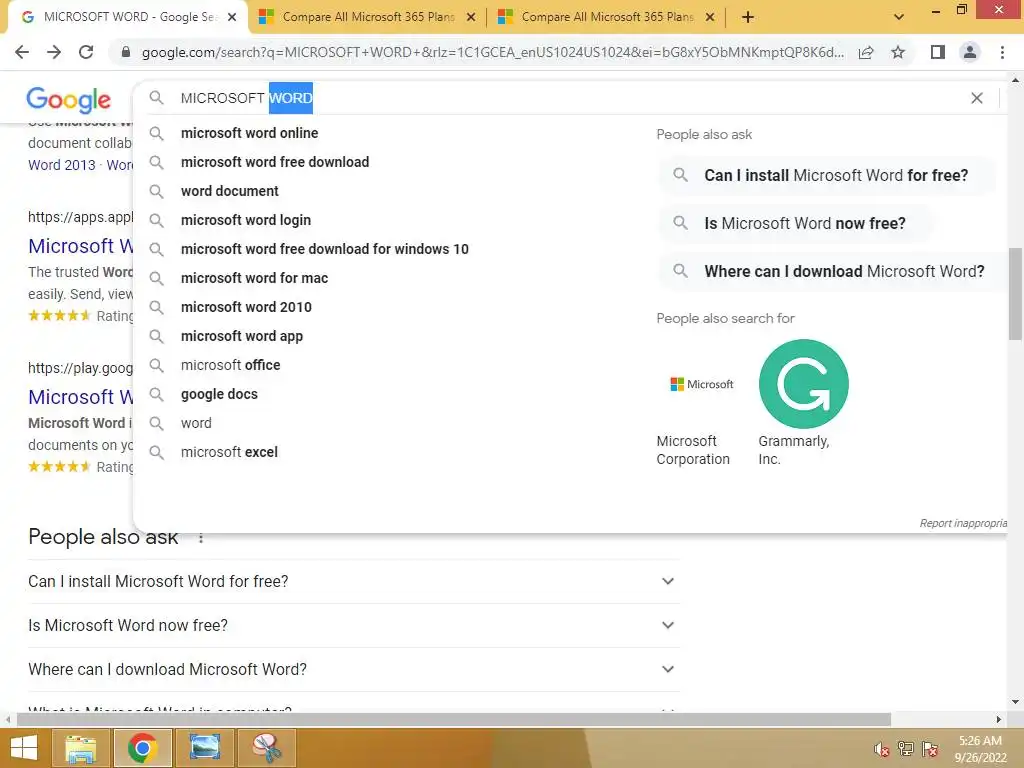Switch to first Compare All Microsoft 365 Plans tab
The height and width of the screenshot is (768, 1024).
[366, 17]
